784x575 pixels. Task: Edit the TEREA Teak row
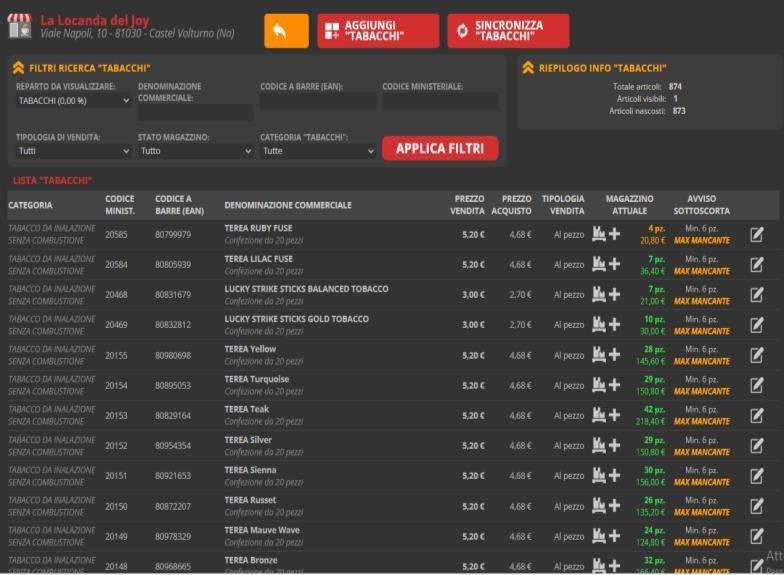pos(756,416)
